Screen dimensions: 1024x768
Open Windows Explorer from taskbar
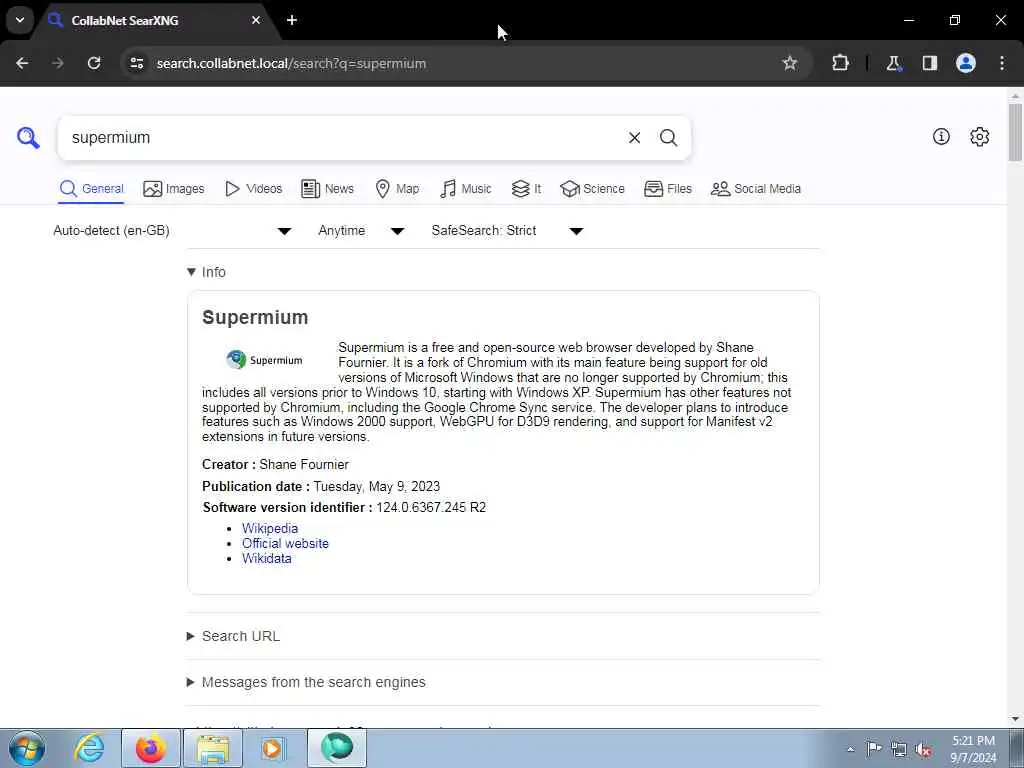pos(213,748)
